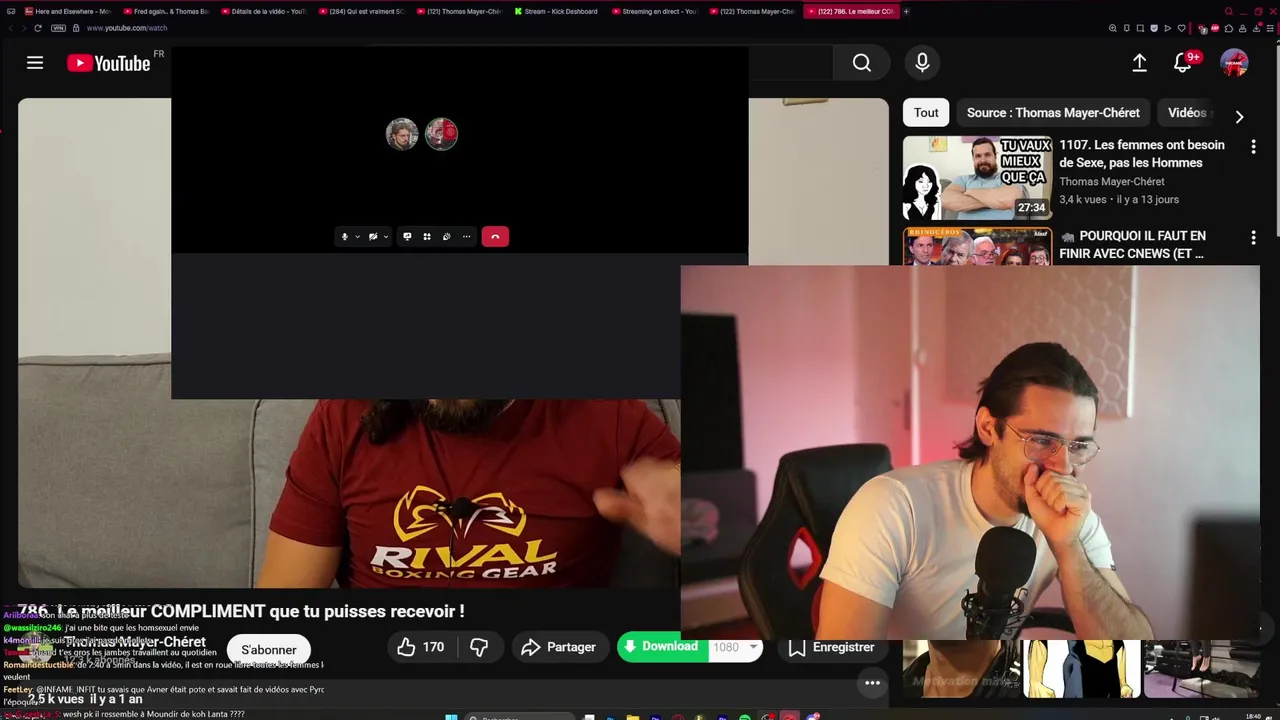The width and height of the screenshot is (1280, 720).
Task: Open YouTube notifications bell
Action: point(1182,63)
